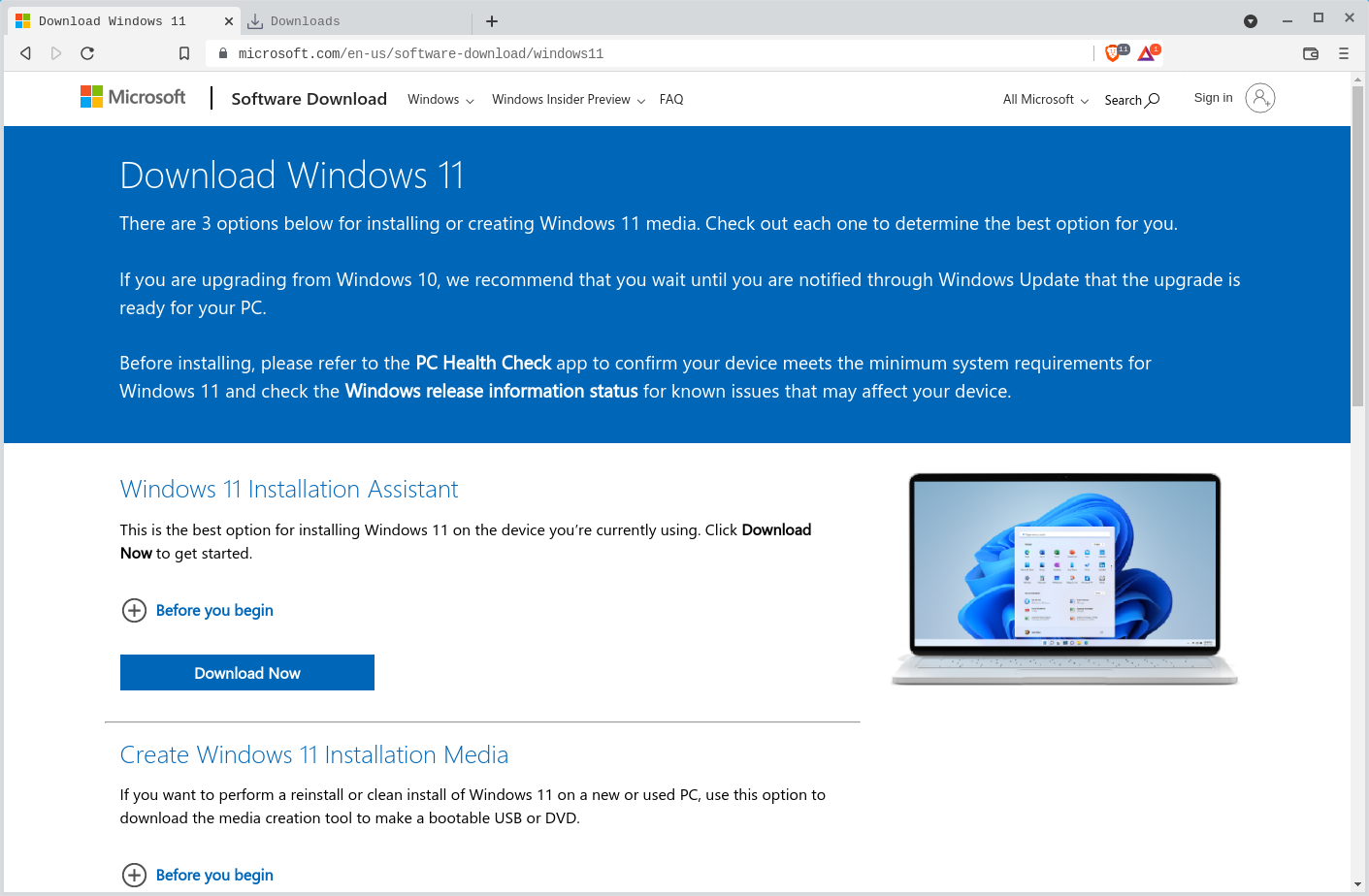The image size is (1369, 896).
Task: Click the browser back navigation arrow
Action: point(26,53)
